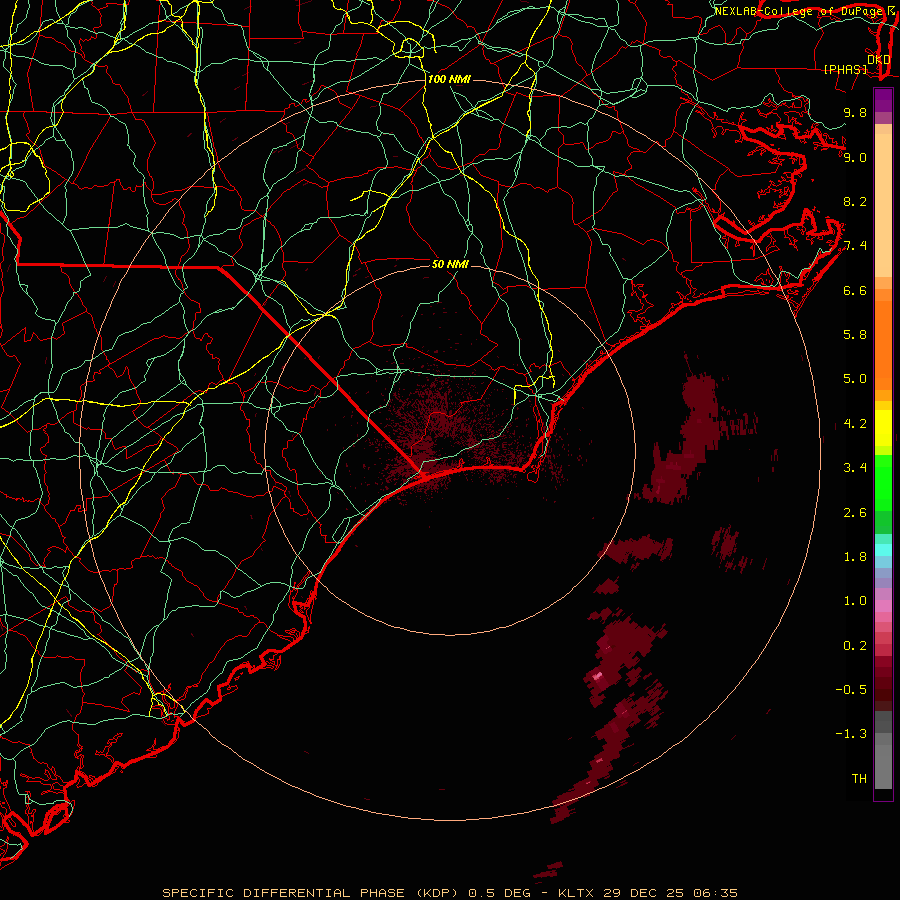This screenshot has height=900, width=900.
Task: Click the -0.5 value on the scale
Action: [851, 690]
